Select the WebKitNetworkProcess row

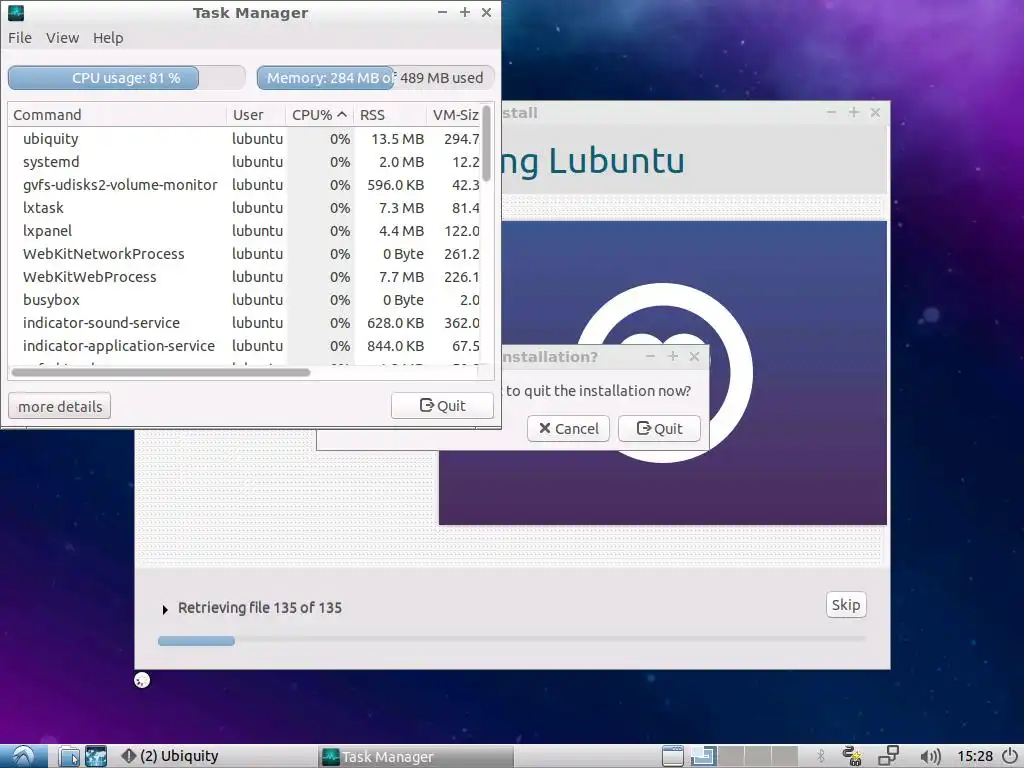(x=245, y=254)
